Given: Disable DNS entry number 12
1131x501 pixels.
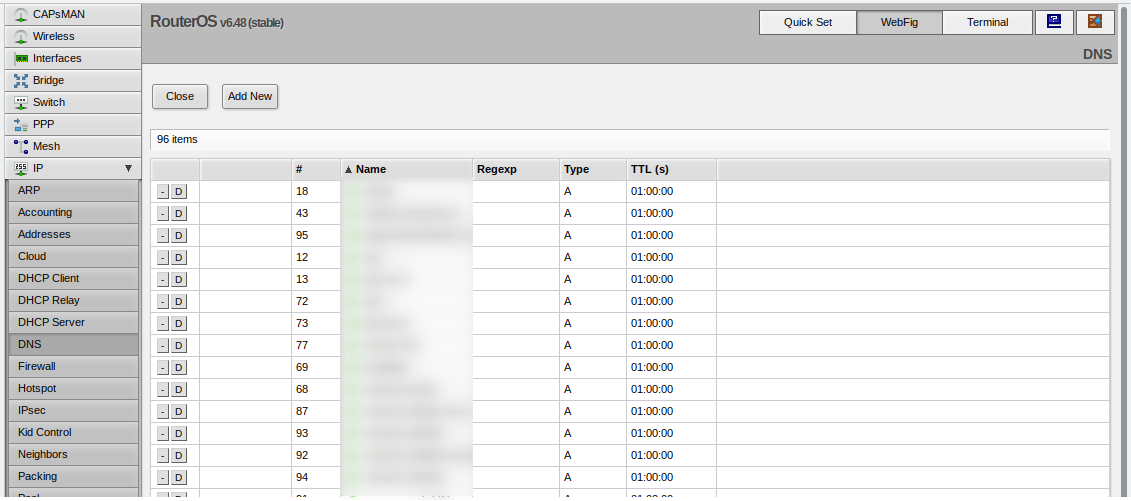Looking at the screenshot, I should pyautogui.click(x=179, y=258).
